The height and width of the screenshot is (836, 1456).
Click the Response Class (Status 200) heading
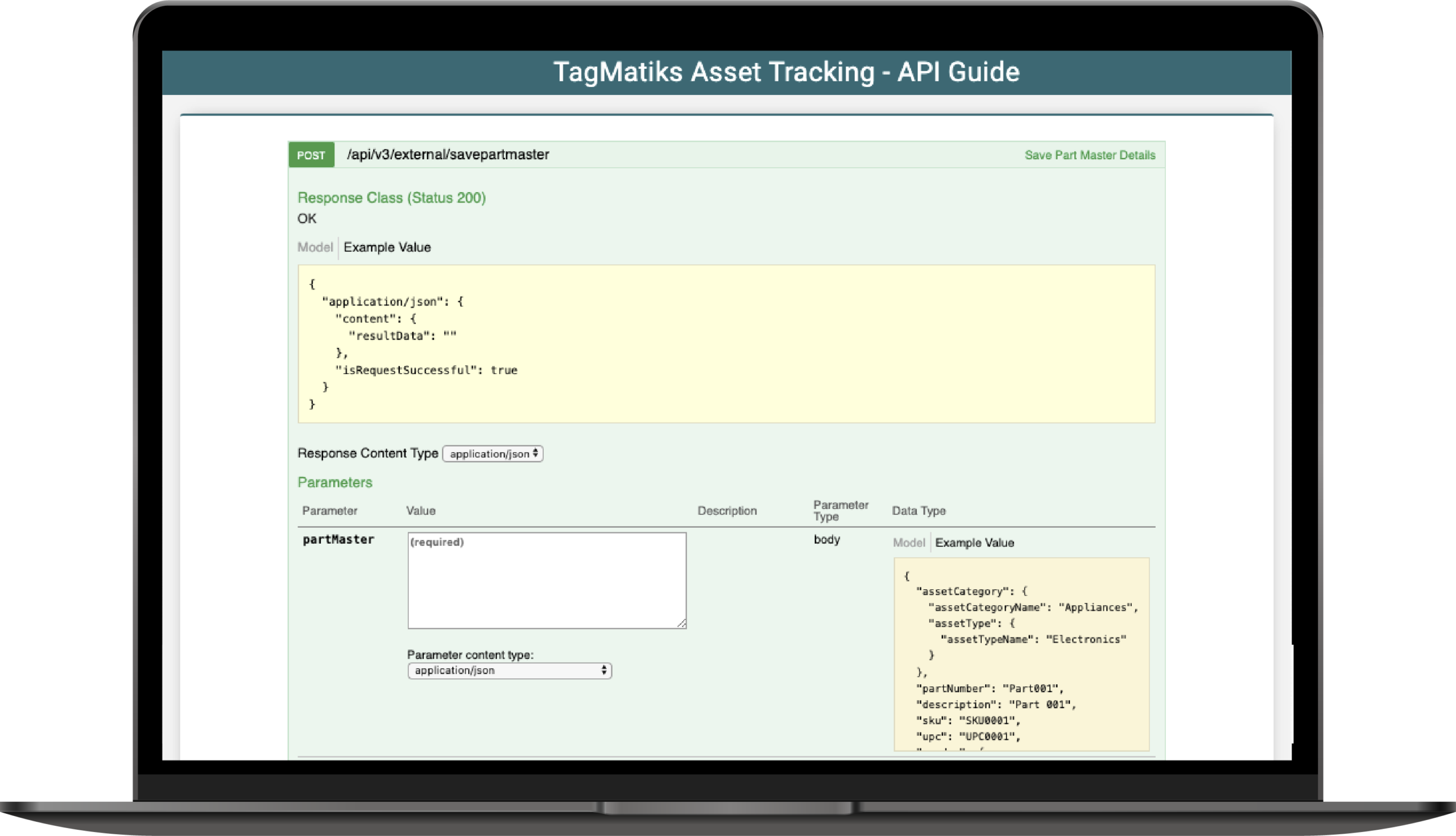point(391,197)
